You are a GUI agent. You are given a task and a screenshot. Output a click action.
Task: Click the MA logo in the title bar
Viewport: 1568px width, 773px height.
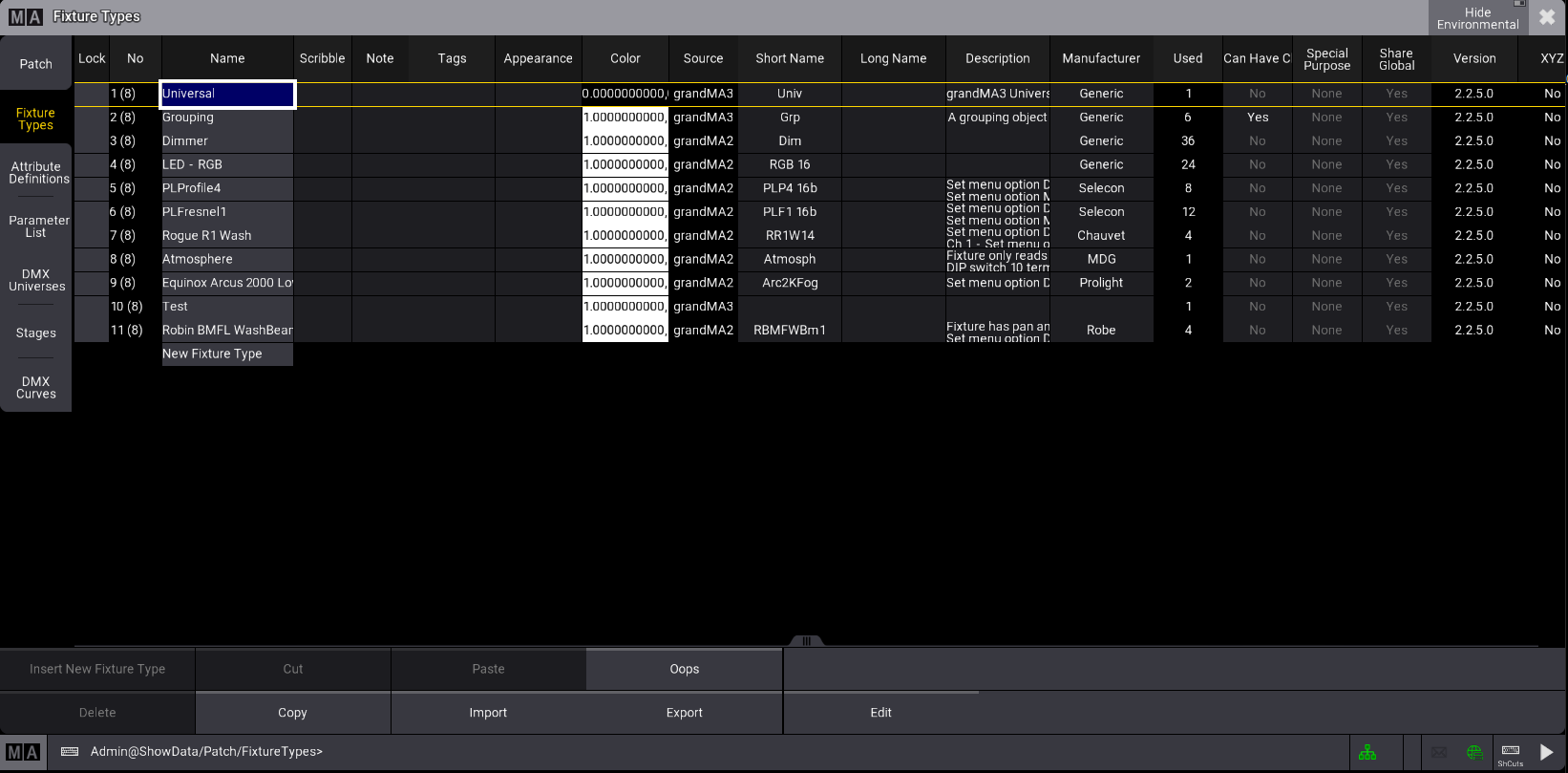tap(26, 16)
